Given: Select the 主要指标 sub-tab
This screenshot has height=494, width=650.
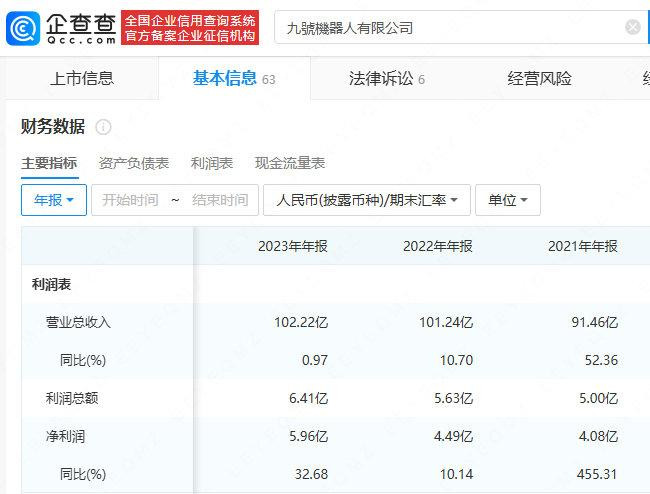Looking at the screenshot, I should click(x=49, y=163).
